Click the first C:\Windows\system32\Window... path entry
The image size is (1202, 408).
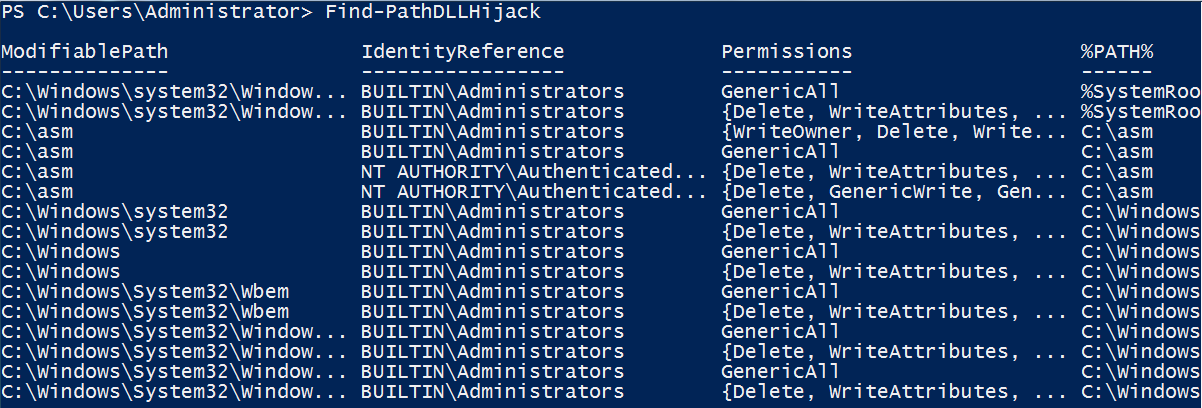(175, 91)
